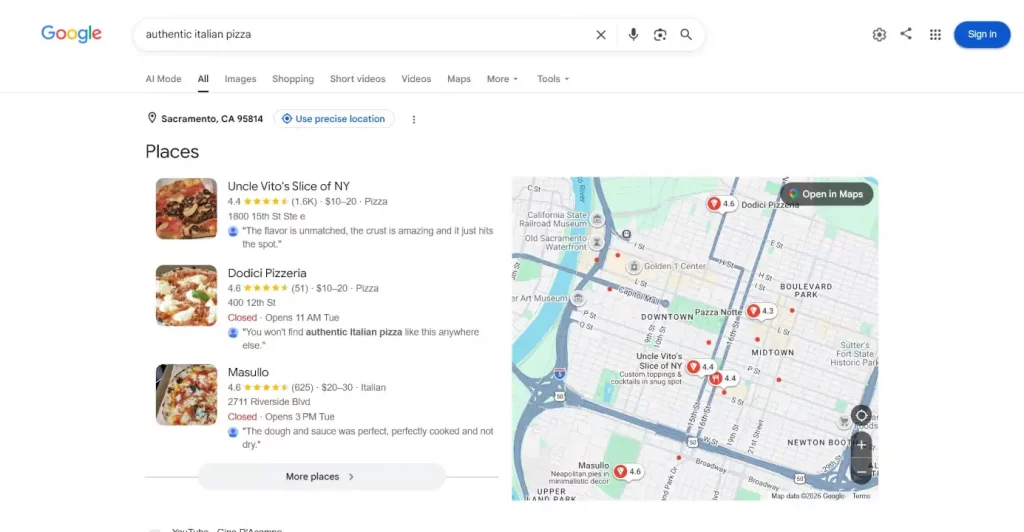
Task: Zoom in the map with plus button
Action: tap(861, 445)
